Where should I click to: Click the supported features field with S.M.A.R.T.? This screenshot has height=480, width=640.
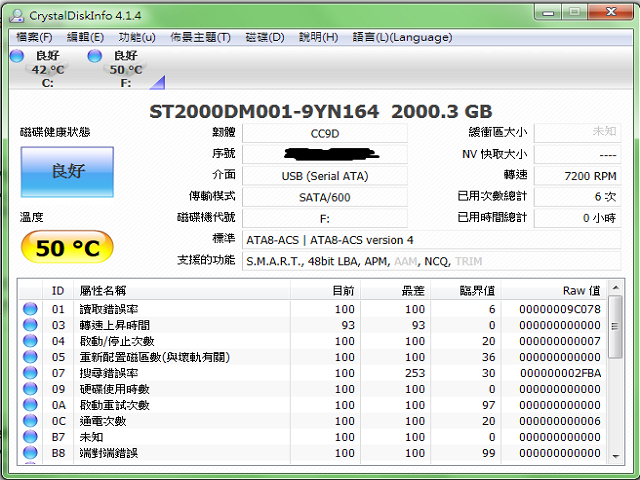432,261
